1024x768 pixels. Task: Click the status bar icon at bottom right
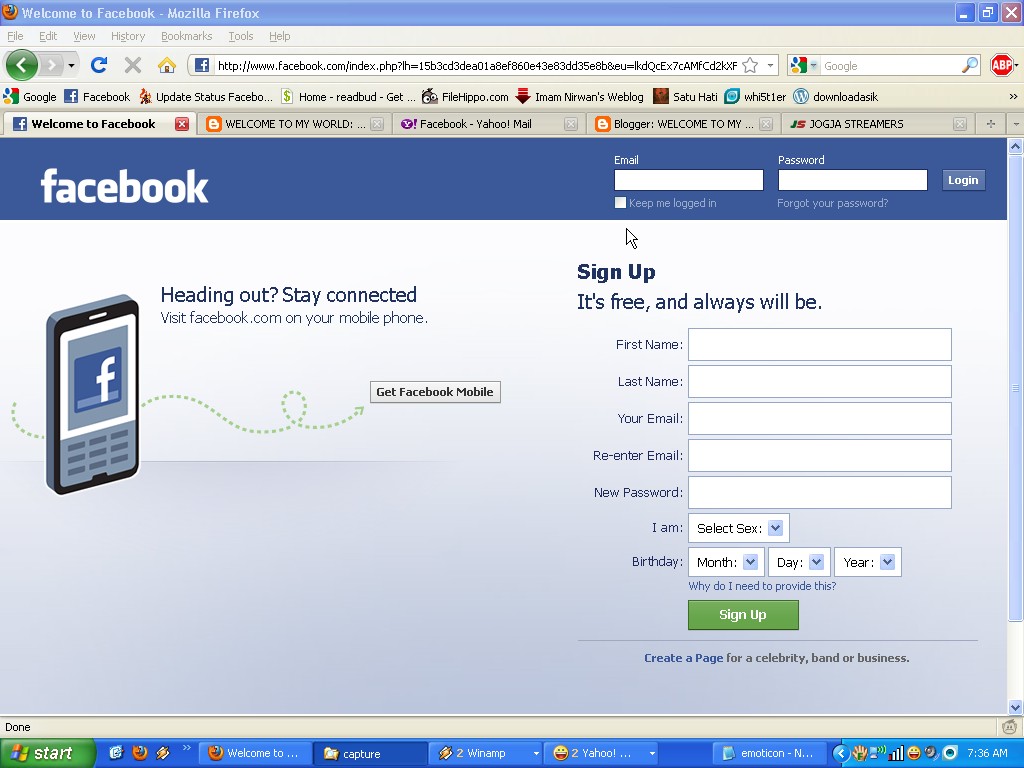(x=1010, y=726)
